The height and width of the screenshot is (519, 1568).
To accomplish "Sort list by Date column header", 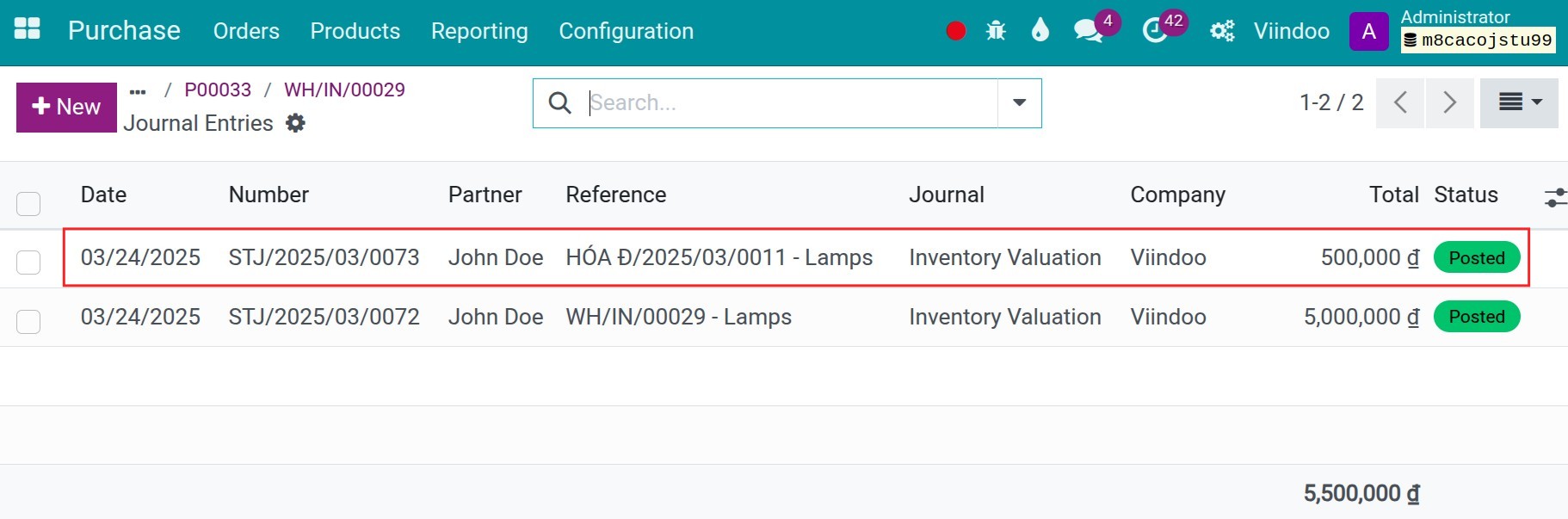I will pyautogui.click(x=103, y=195).
